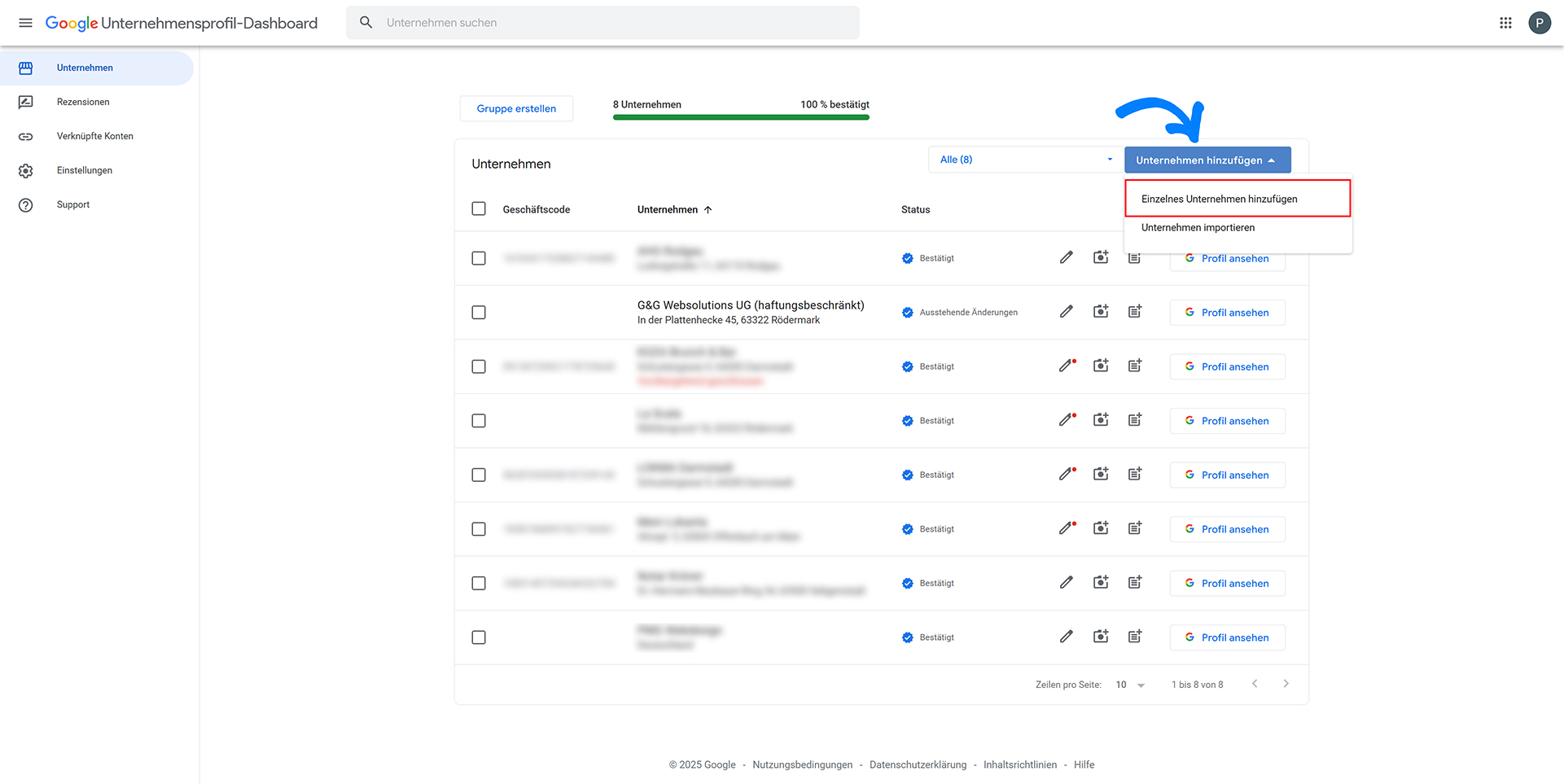This screenshot has height=784, width=1564.
Task: Open Zeilen pro Seite dropdown
Action: click(x=1131, y=685)
